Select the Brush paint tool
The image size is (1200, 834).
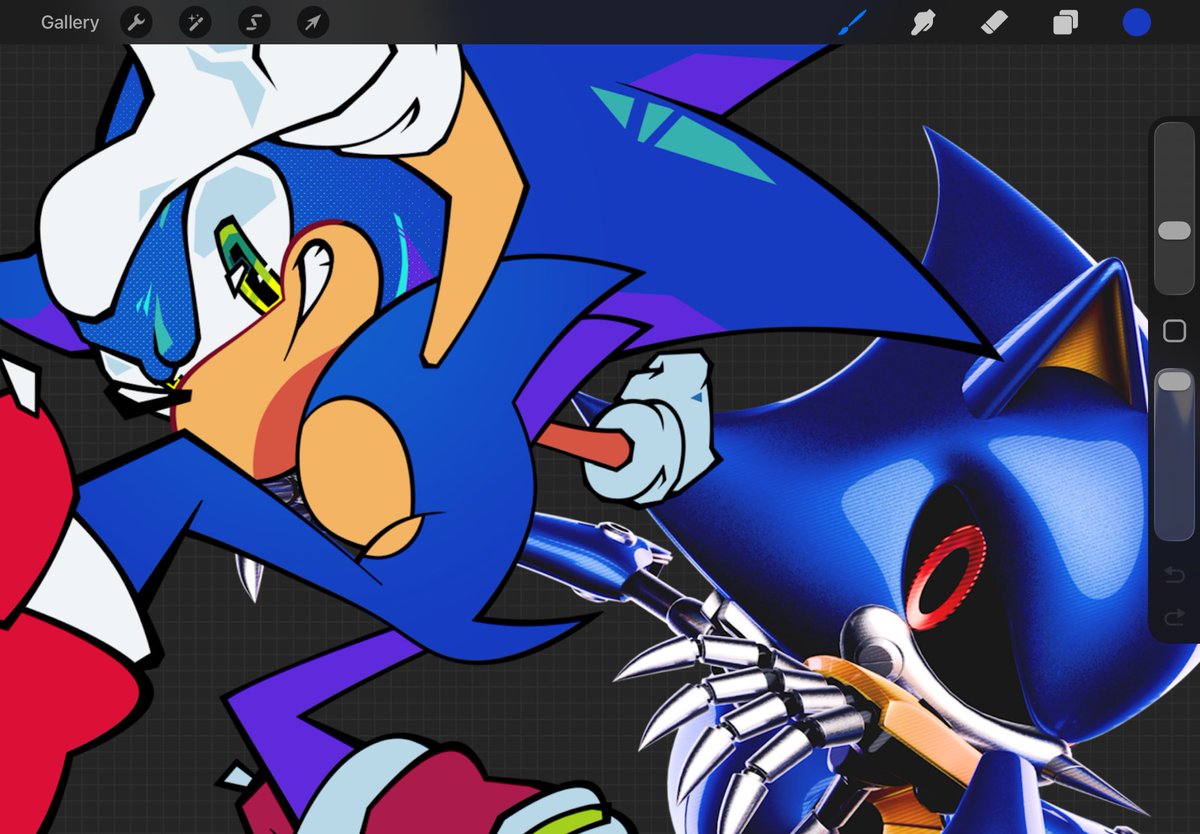pos(852,22)
